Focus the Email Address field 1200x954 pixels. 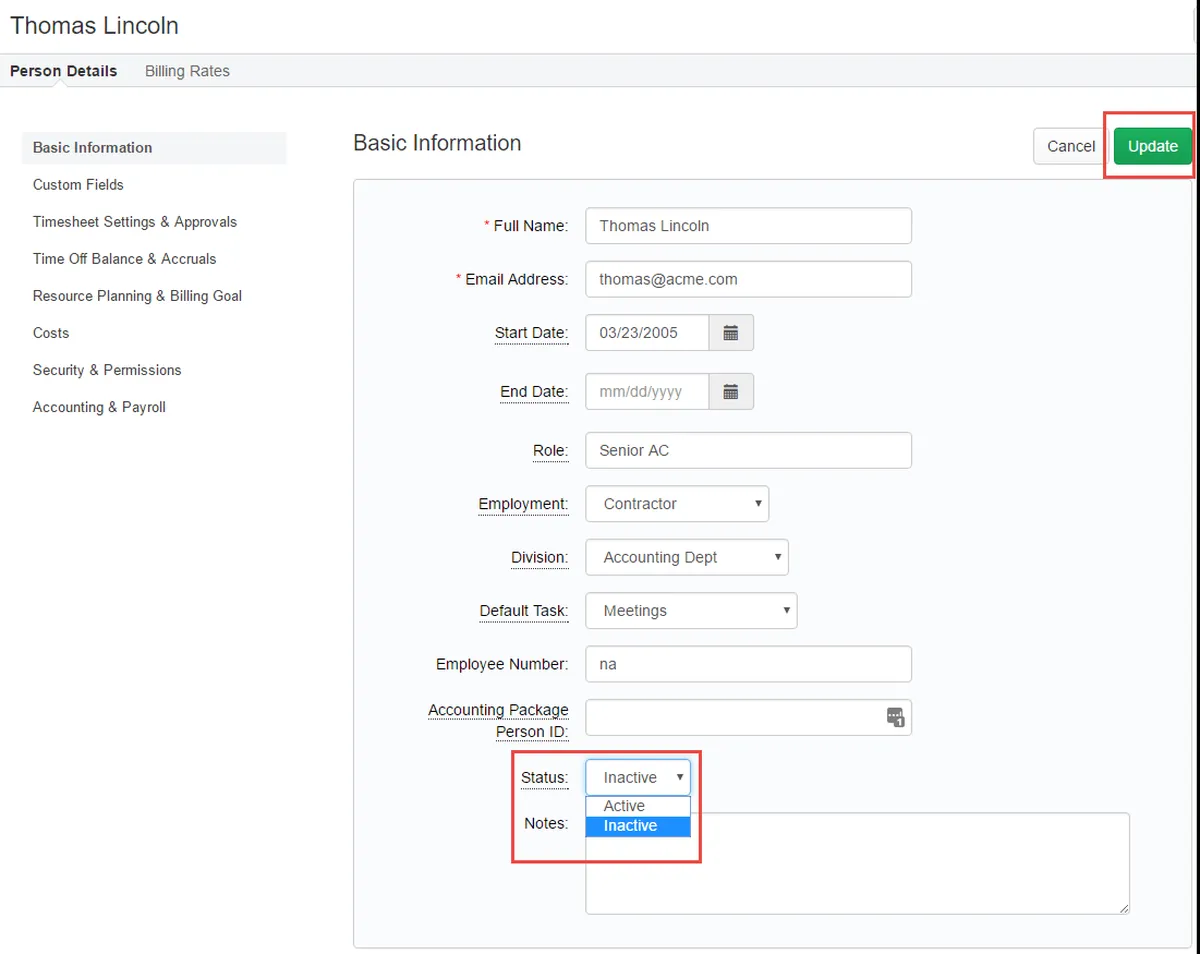[x=748, y=280]
